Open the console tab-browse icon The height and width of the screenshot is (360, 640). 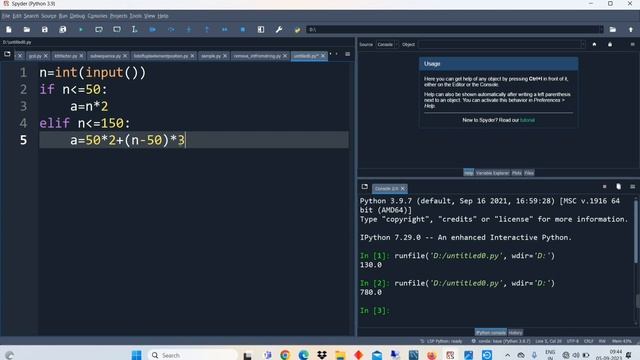click(364, 187)
